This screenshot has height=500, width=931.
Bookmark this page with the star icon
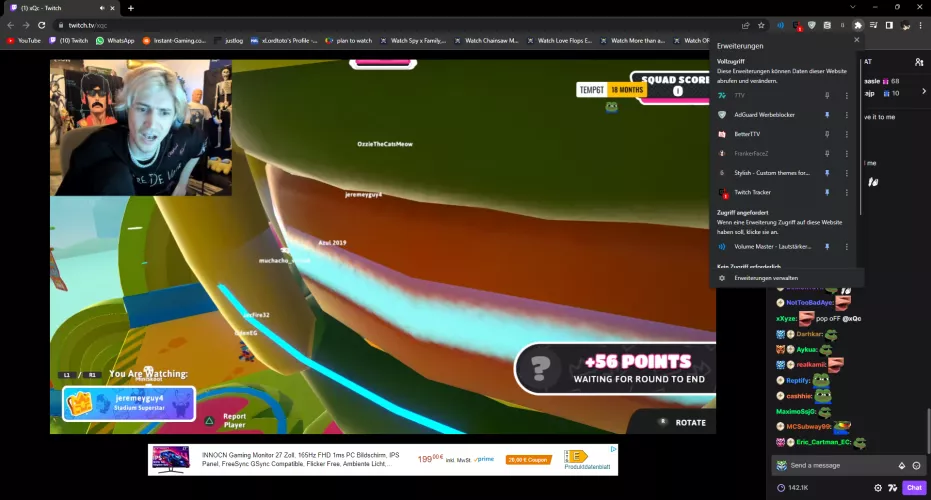tap(761, 26)
